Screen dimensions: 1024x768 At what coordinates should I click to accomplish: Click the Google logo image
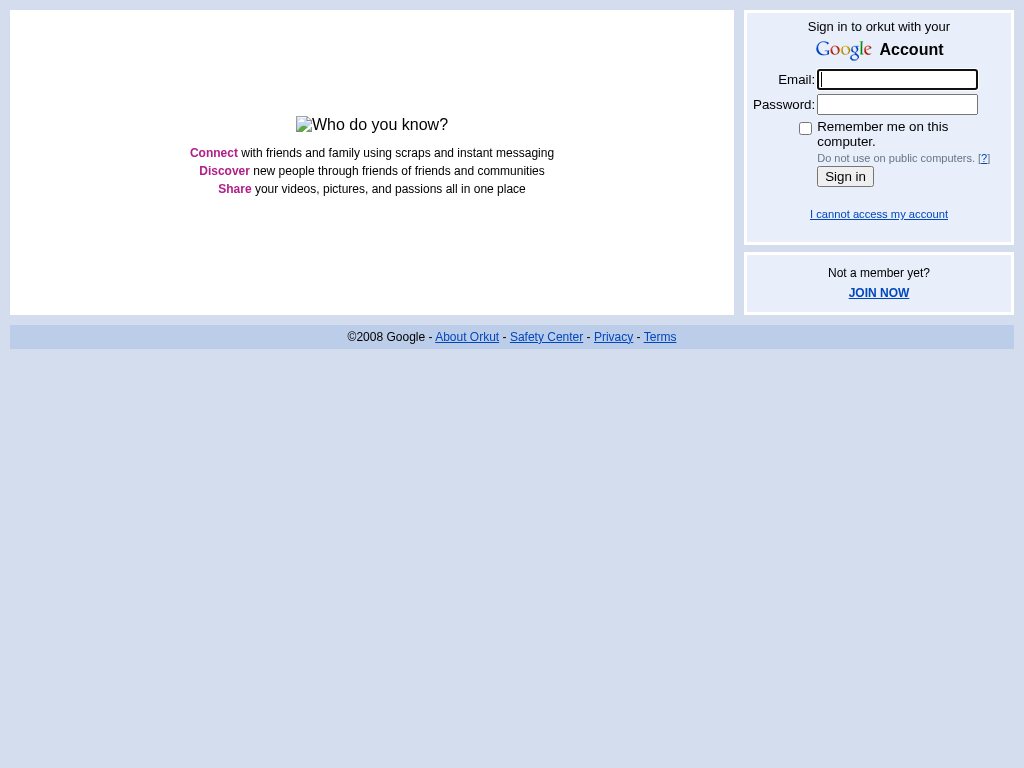coord(843,50)
